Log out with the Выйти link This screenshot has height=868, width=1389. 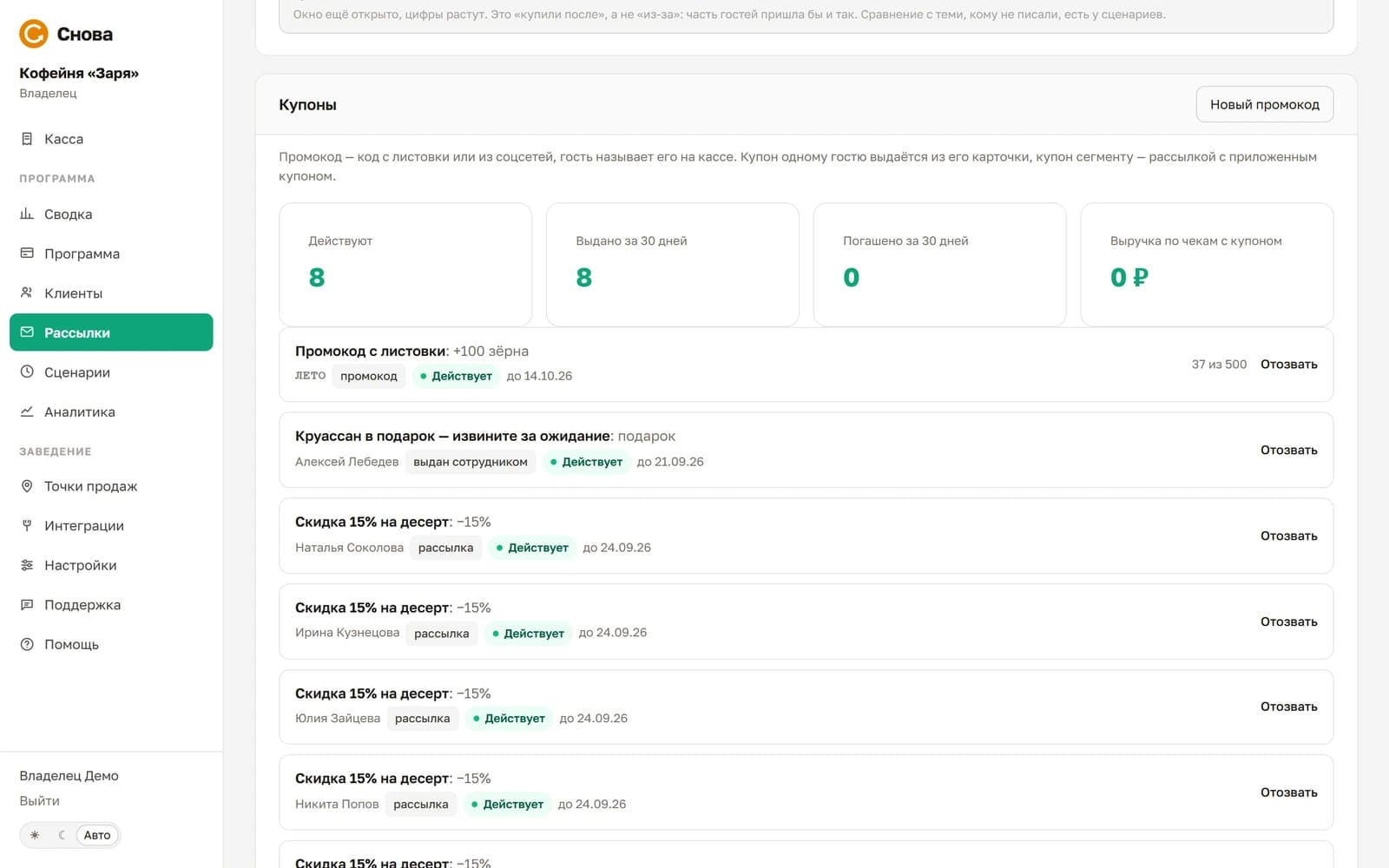click(40, 800)
